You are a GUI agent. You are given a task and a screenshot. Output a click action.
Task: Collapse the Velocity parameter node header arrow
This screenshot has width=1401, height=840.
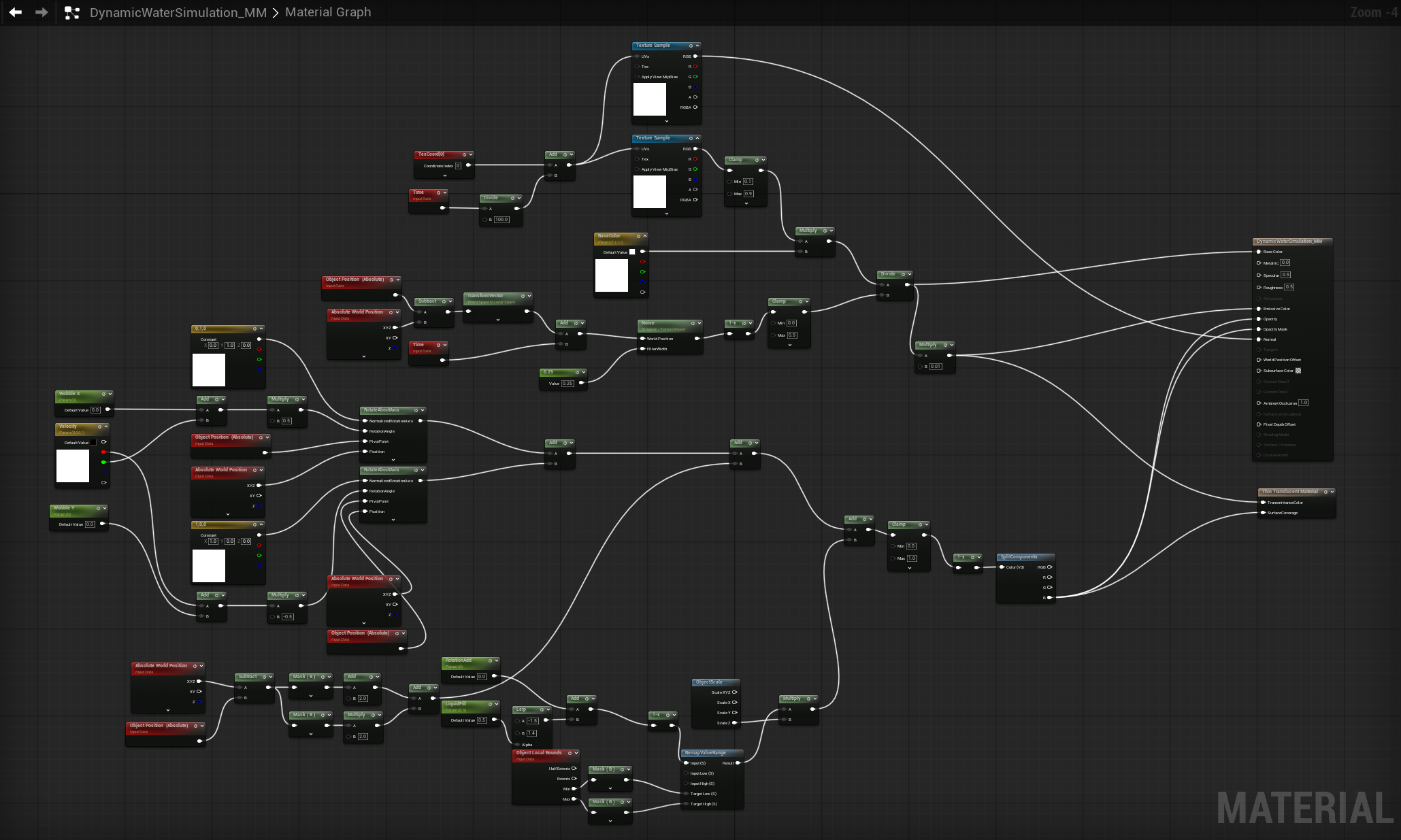tap(105, 426)
